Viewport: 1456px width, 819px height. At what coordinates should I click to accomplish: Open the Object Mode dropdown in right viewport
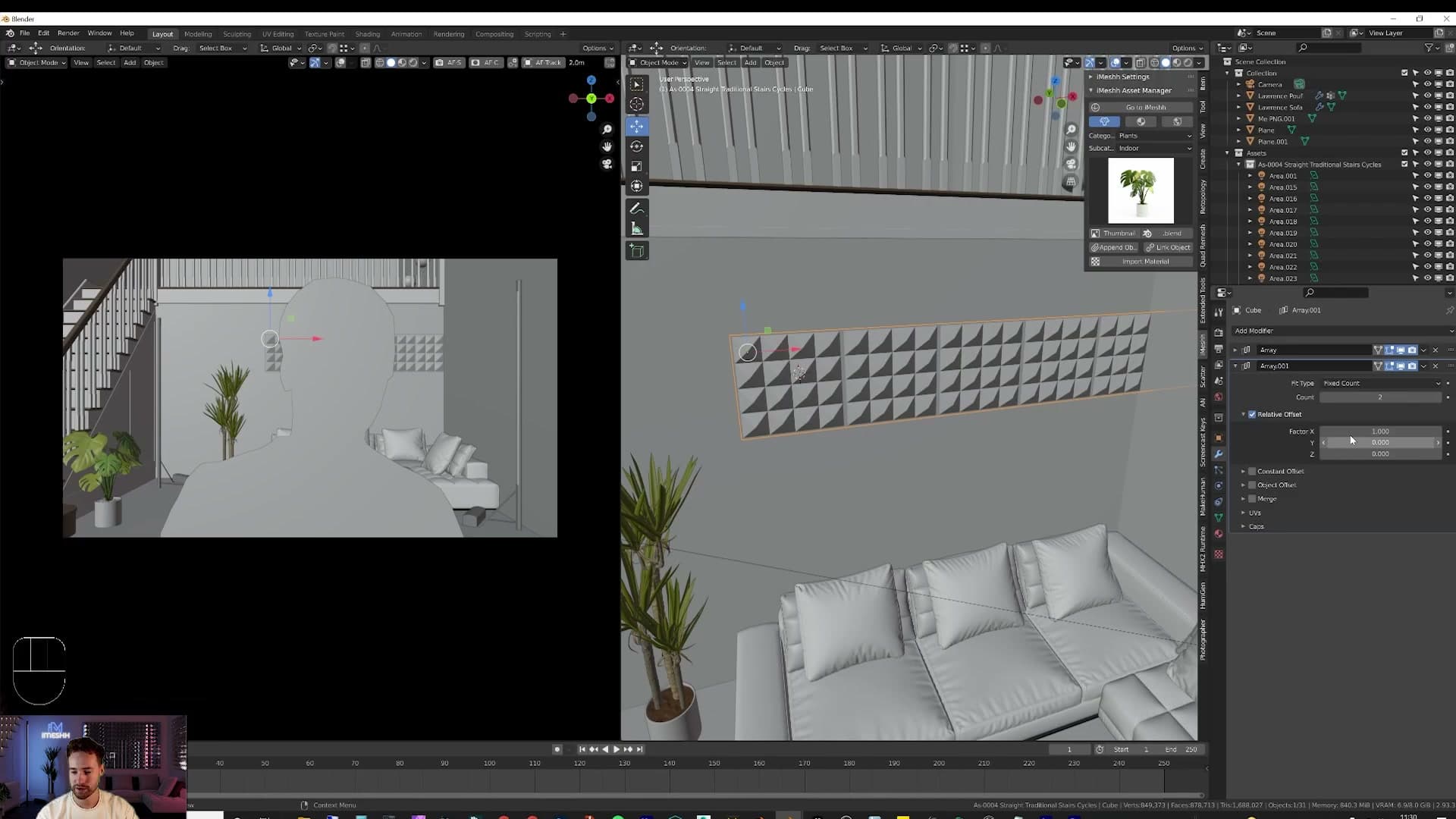pos(657,63)
